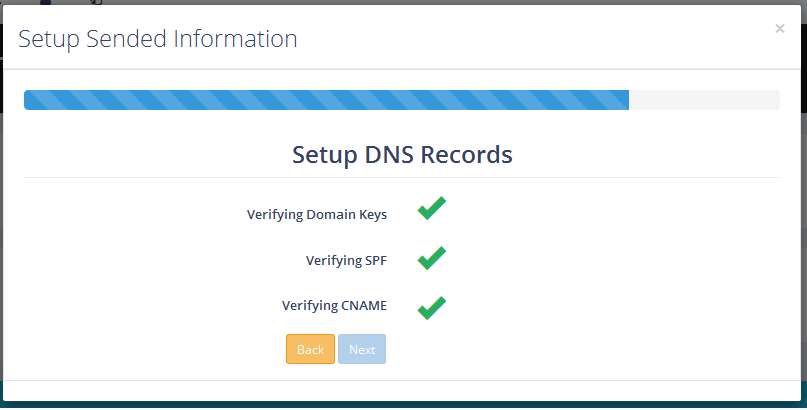Click the green checkmark next to Verifying SPF

431,258
